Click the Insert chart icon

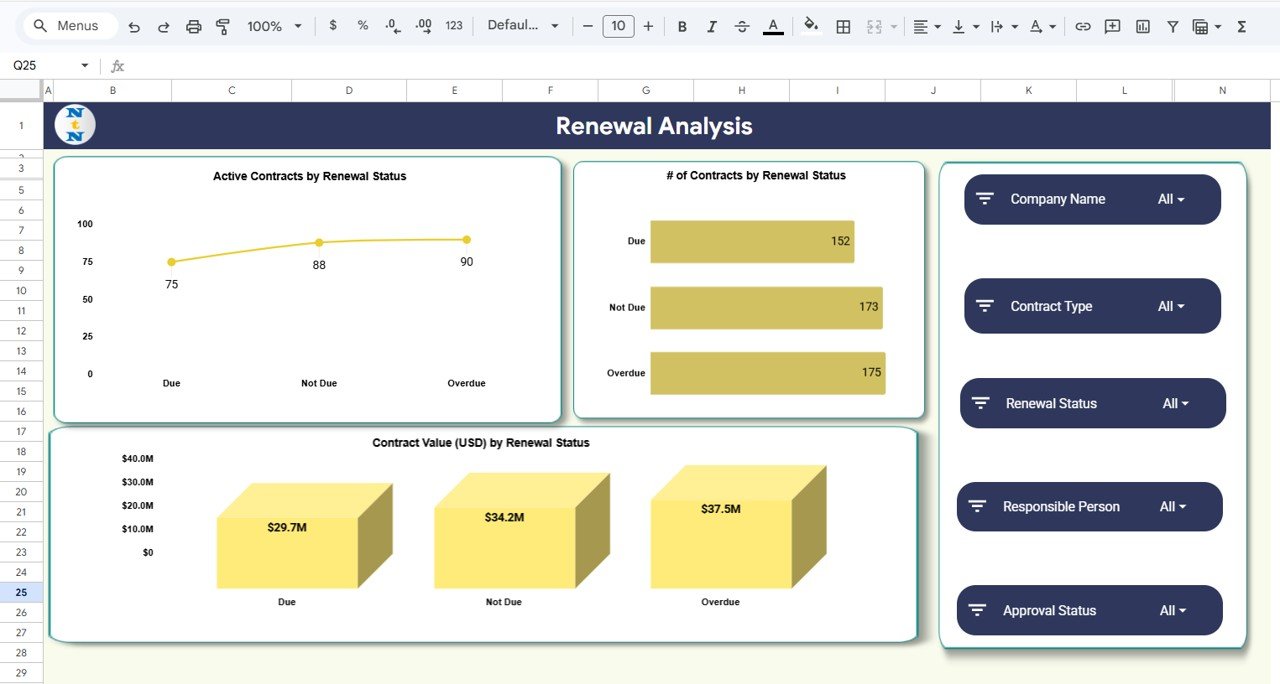click(x=1142, y=26)
